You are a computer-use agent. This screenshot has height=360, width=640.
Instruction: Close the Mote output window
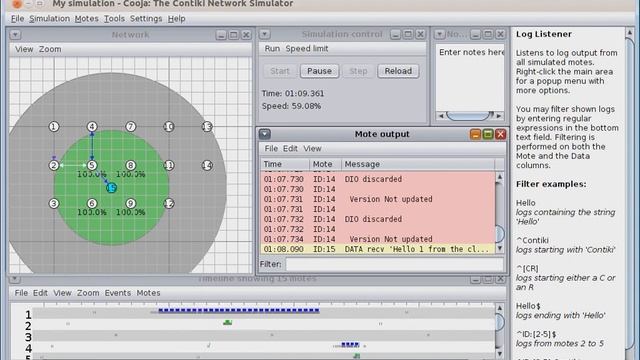tap(500, 134)
